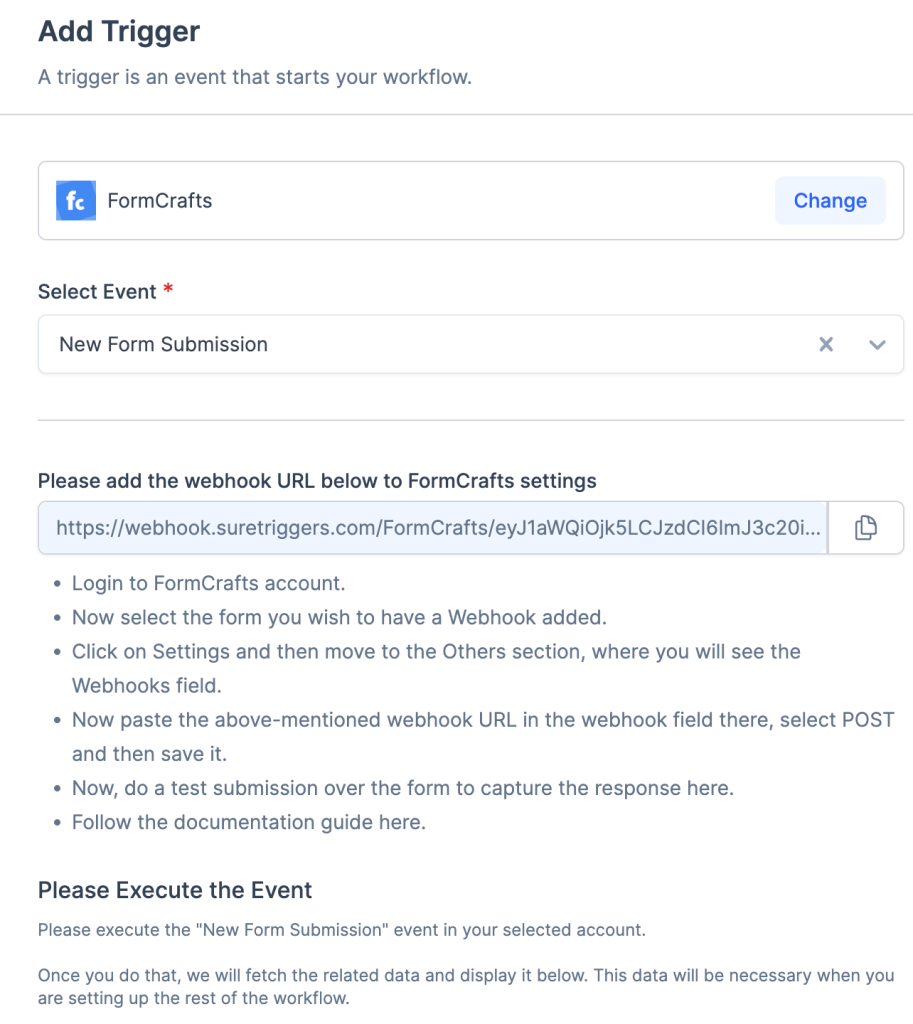Clear the selected event with the X icon
The height and width of the screenshot is (1024, 913).
(826, 345)
